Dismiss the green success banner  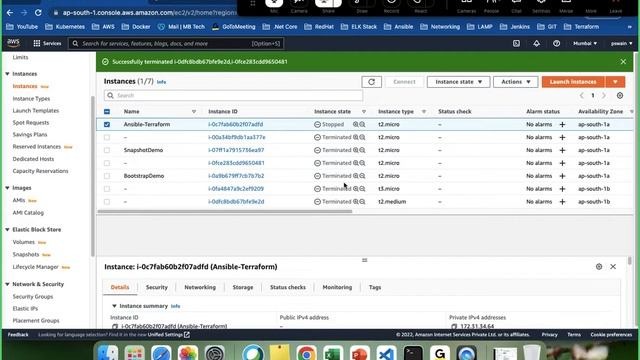(623, 62)
